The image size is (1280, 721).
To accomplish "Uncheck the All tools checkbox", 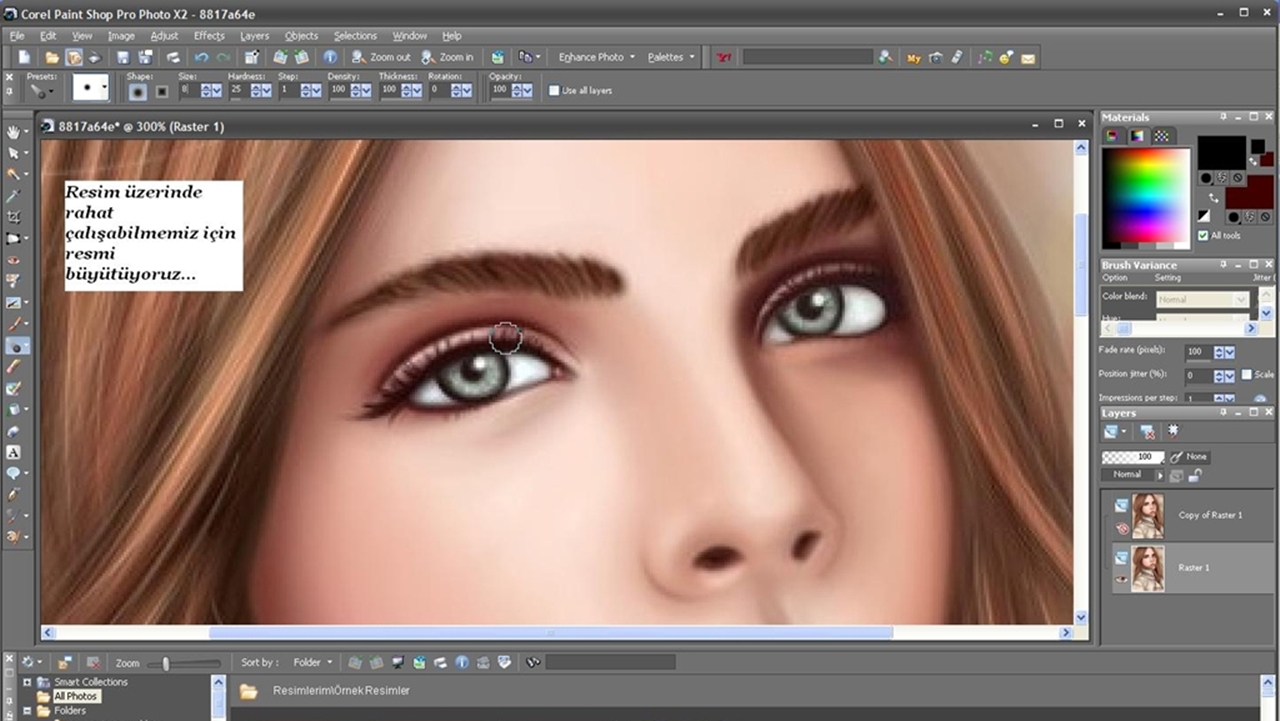I will (x=1203, y=236).
